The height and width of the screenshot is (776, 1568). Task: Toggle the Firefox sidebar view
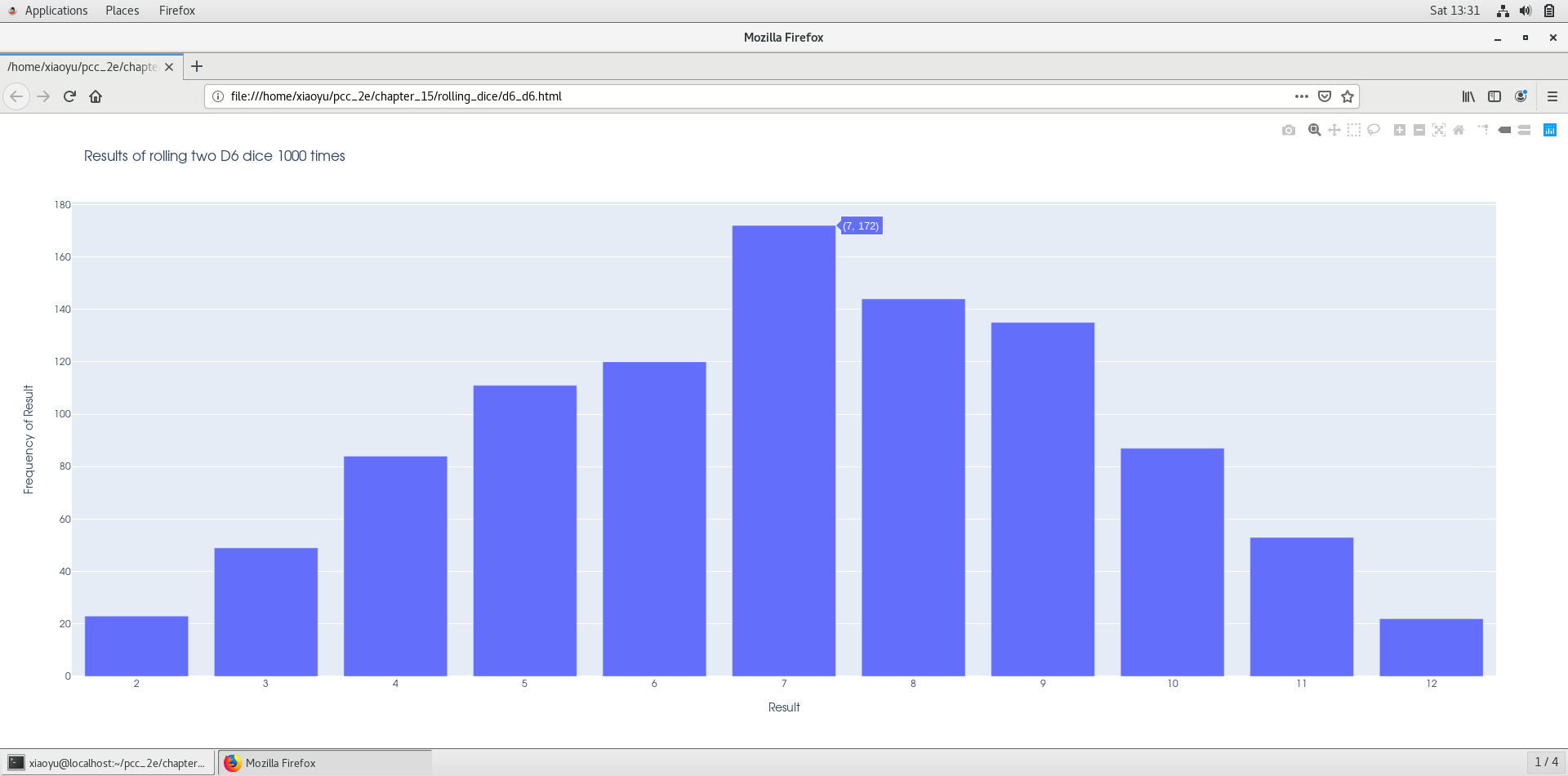(x=1494, y=96)
